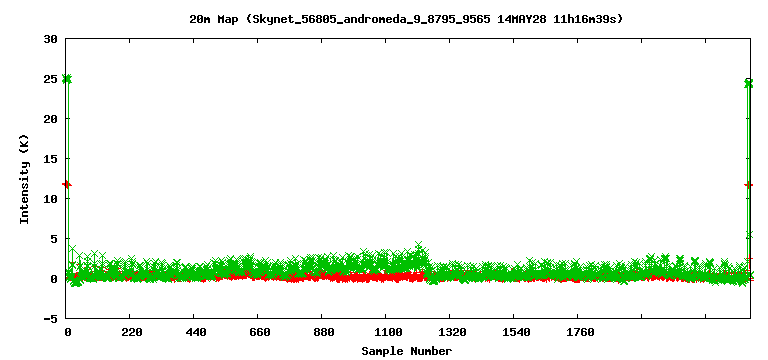Click the x-axis tick label 1100

[x=388, y=333]
